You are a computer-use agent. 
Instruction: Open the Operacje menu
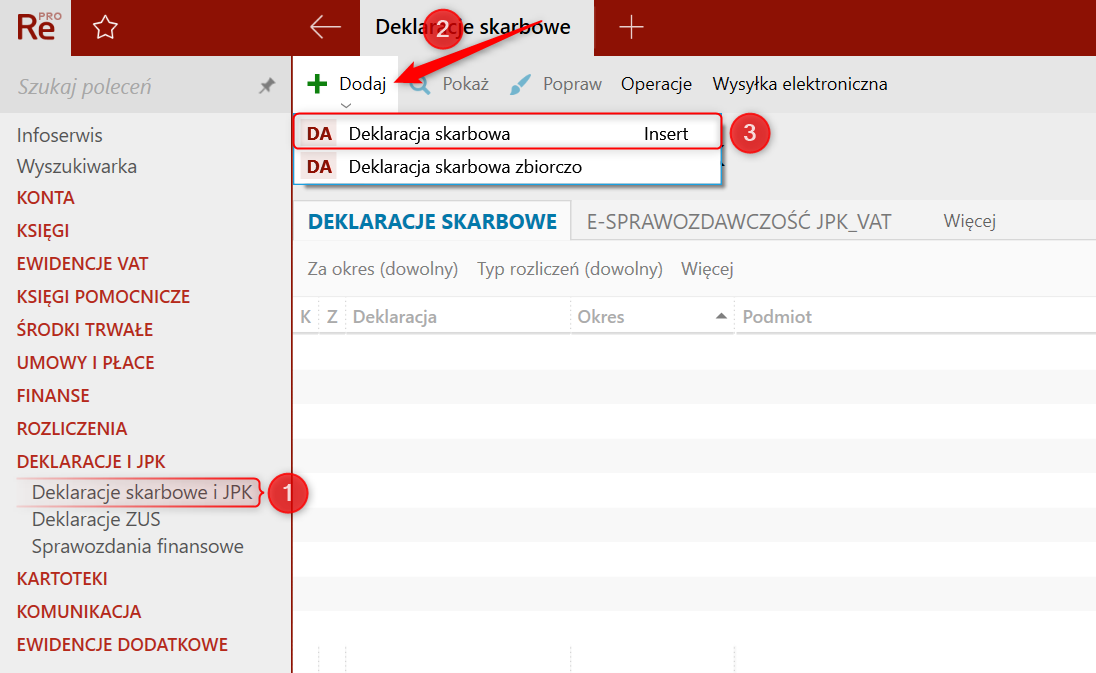[x=656, y=84]
